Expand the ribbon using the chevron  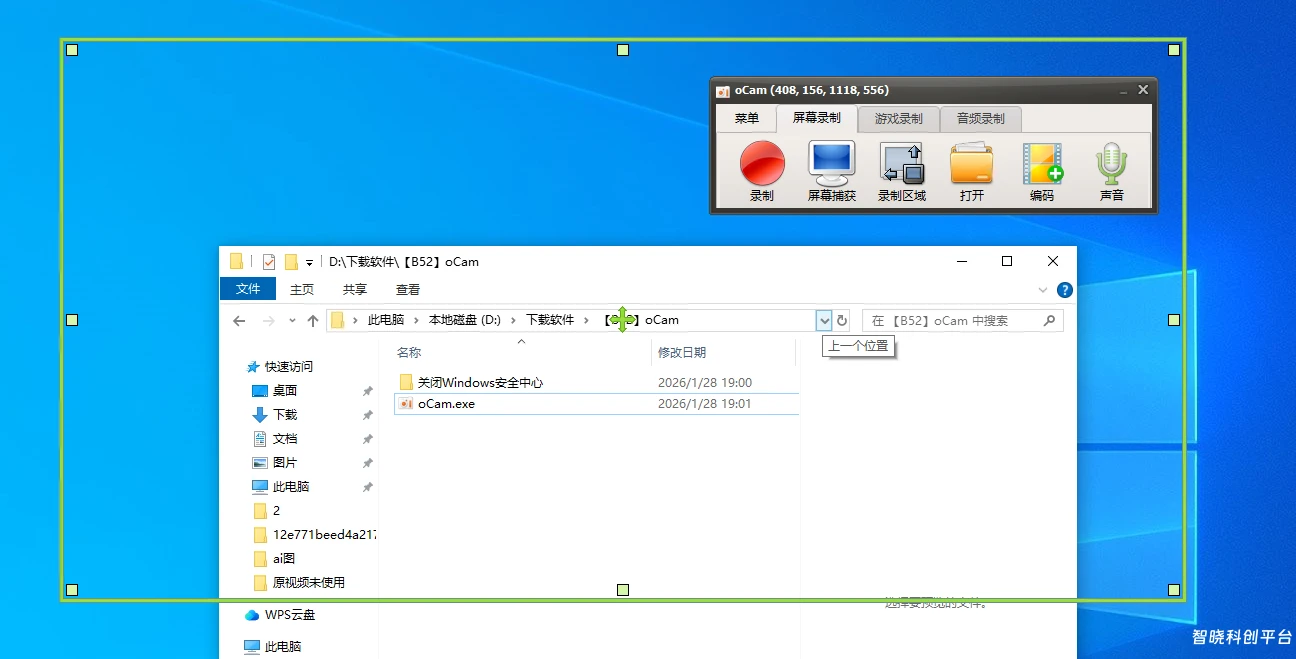click(x=1043, y=290)
